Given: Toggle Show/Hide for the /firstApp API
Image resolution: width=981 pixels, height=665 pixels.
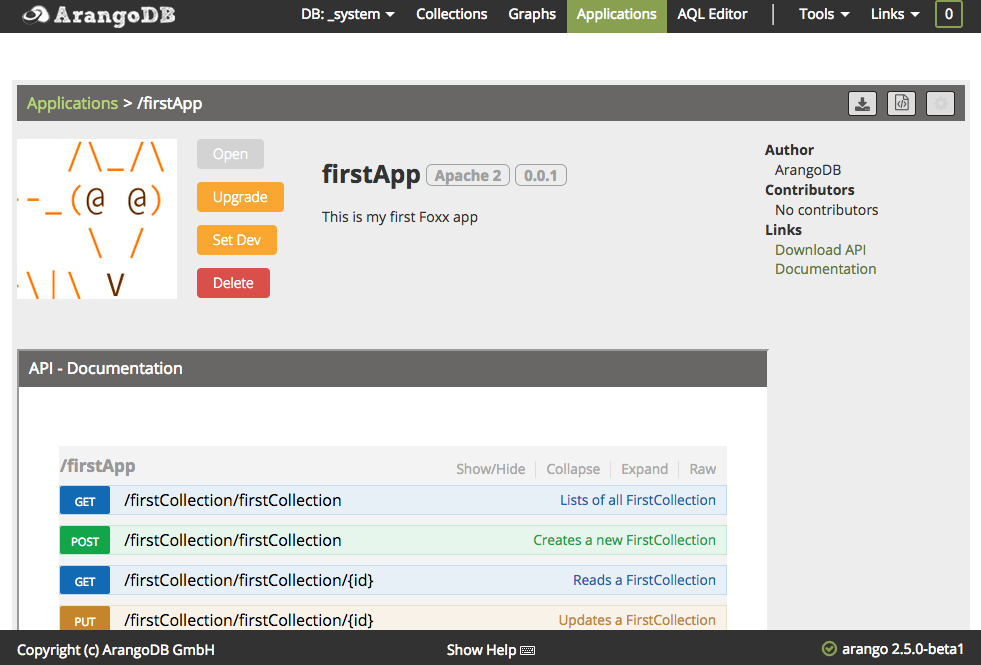Looking at the screenshot, I should [x=490, y=469].
